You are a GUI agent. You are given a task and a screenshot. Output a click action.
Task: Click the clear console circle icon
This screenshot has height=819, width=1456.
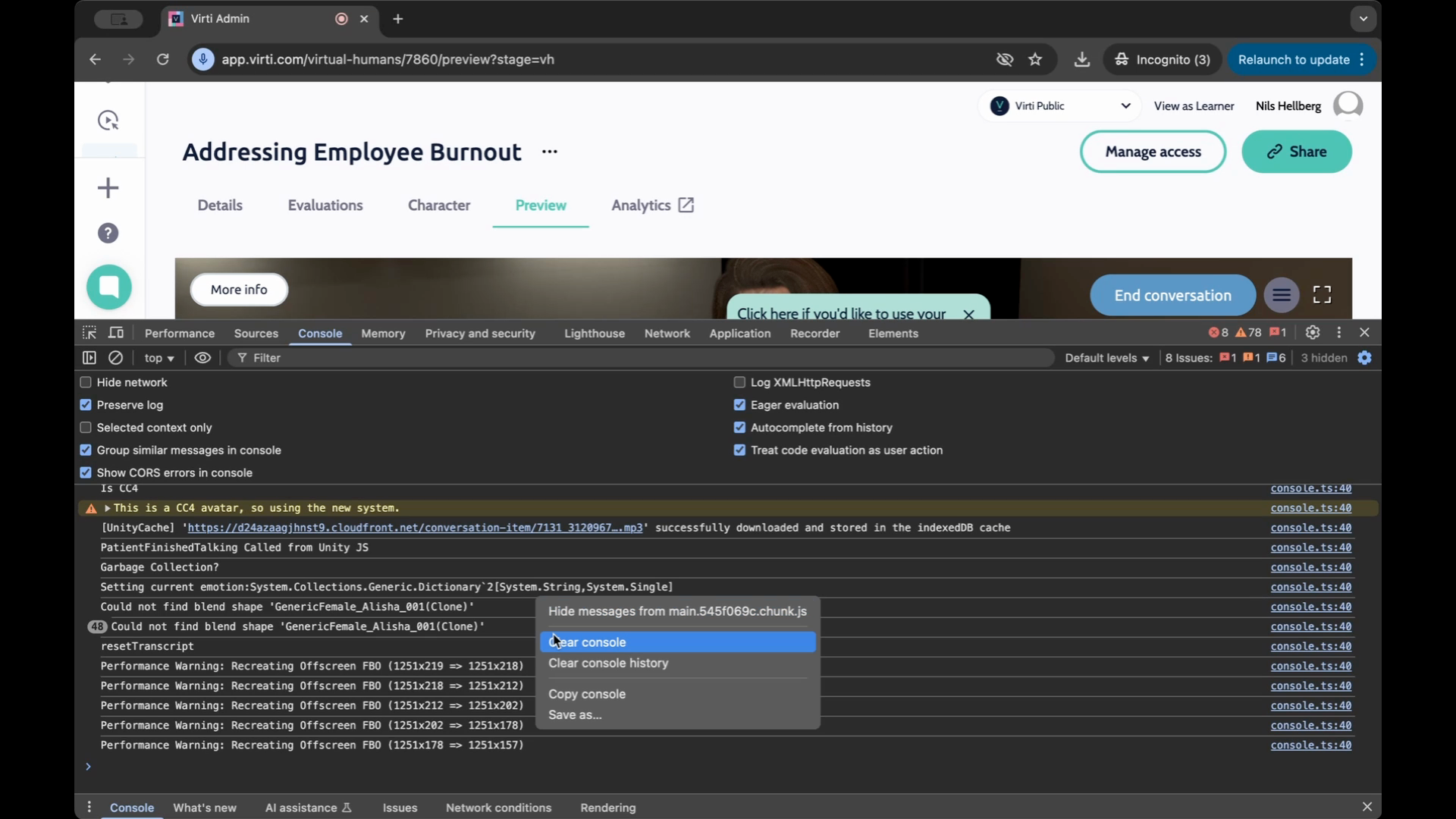coord(115,358)
